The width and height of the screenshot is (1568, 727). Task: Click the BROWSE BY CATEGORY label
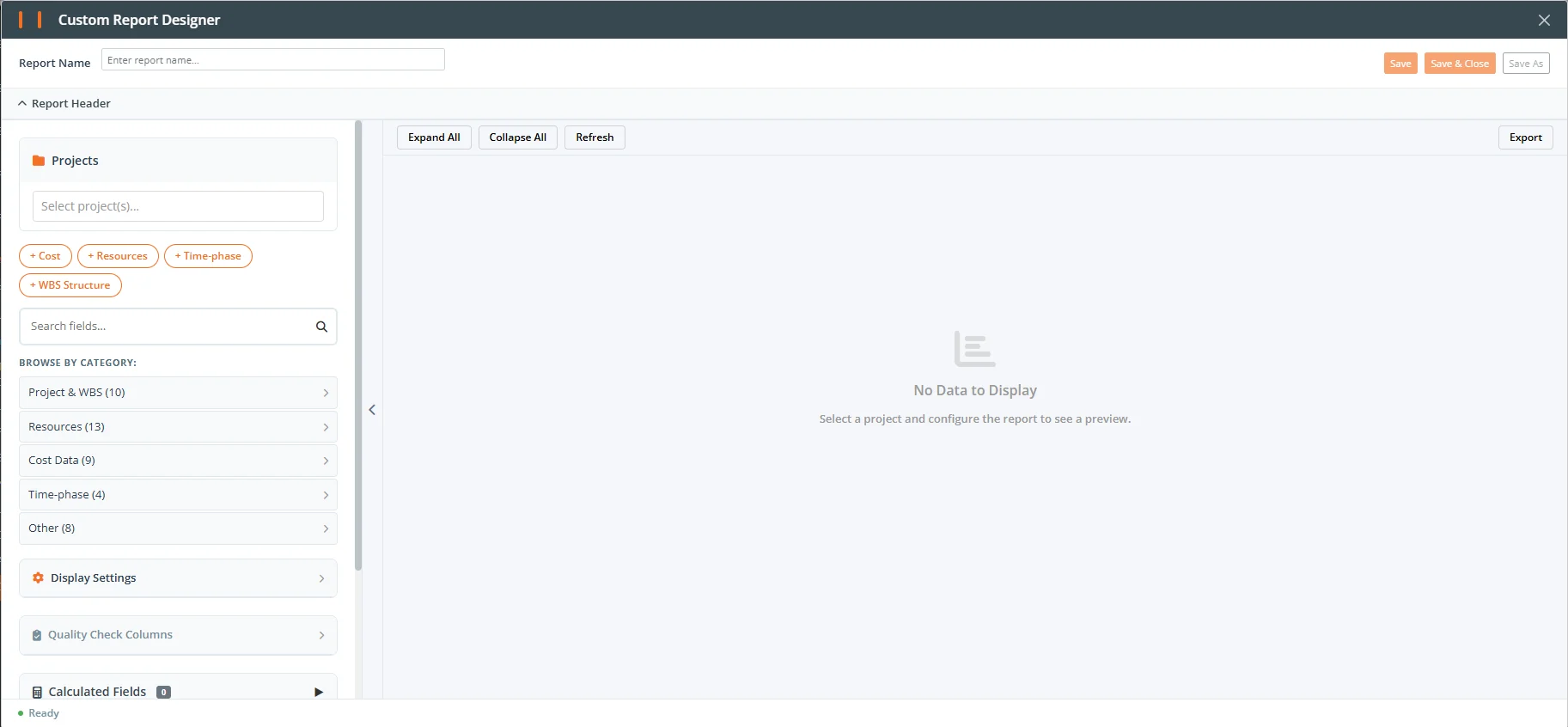(x=77, y=363)
